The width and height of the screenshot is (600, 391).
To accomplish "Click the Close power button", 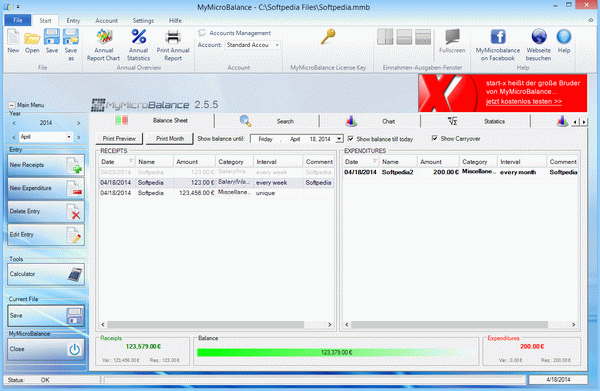I will (46, 349).
